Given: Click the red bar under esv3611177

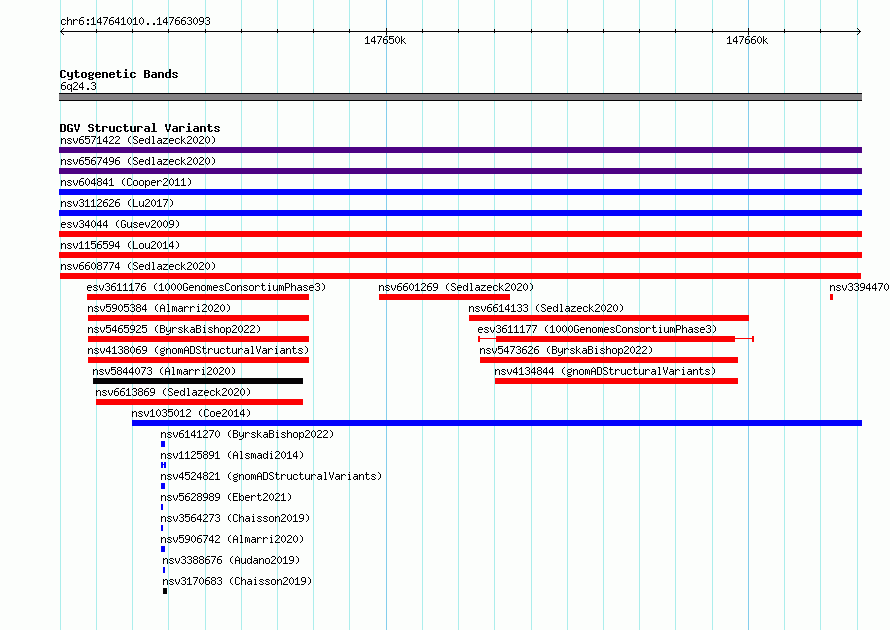Looking at the screenshot, I should [615, 339].
